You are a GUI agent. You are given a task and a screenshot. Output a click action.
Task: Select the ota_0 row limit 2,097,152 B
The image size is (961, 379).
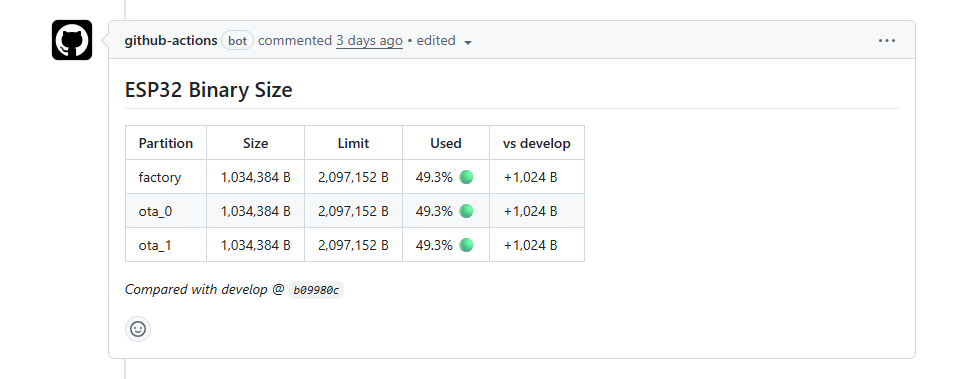354,211
